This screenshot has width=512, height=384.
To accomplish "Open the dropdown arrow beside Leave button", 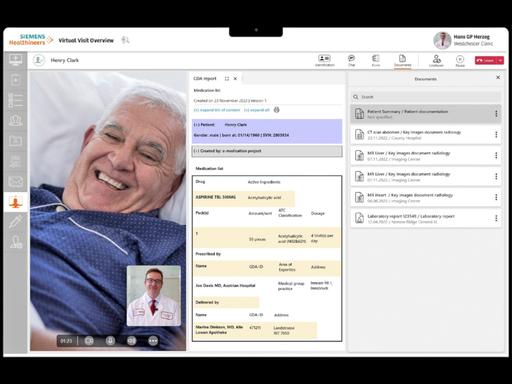I will click(500, 60).
